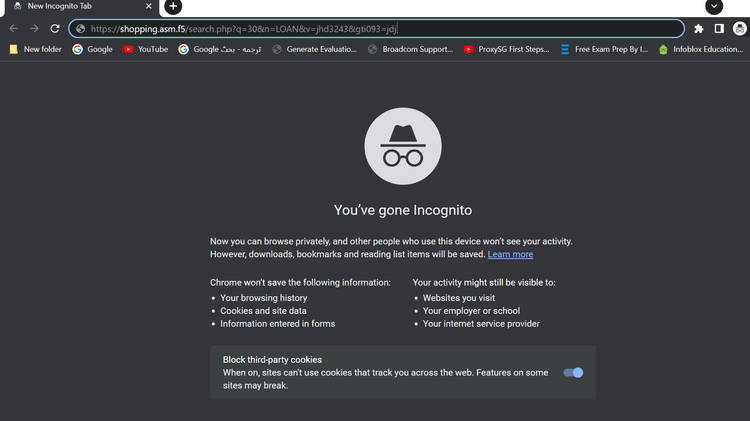The image size is (750, 421).
Task: Toggle the Block third-party cookies switch
Action: (x=573, y=373)
